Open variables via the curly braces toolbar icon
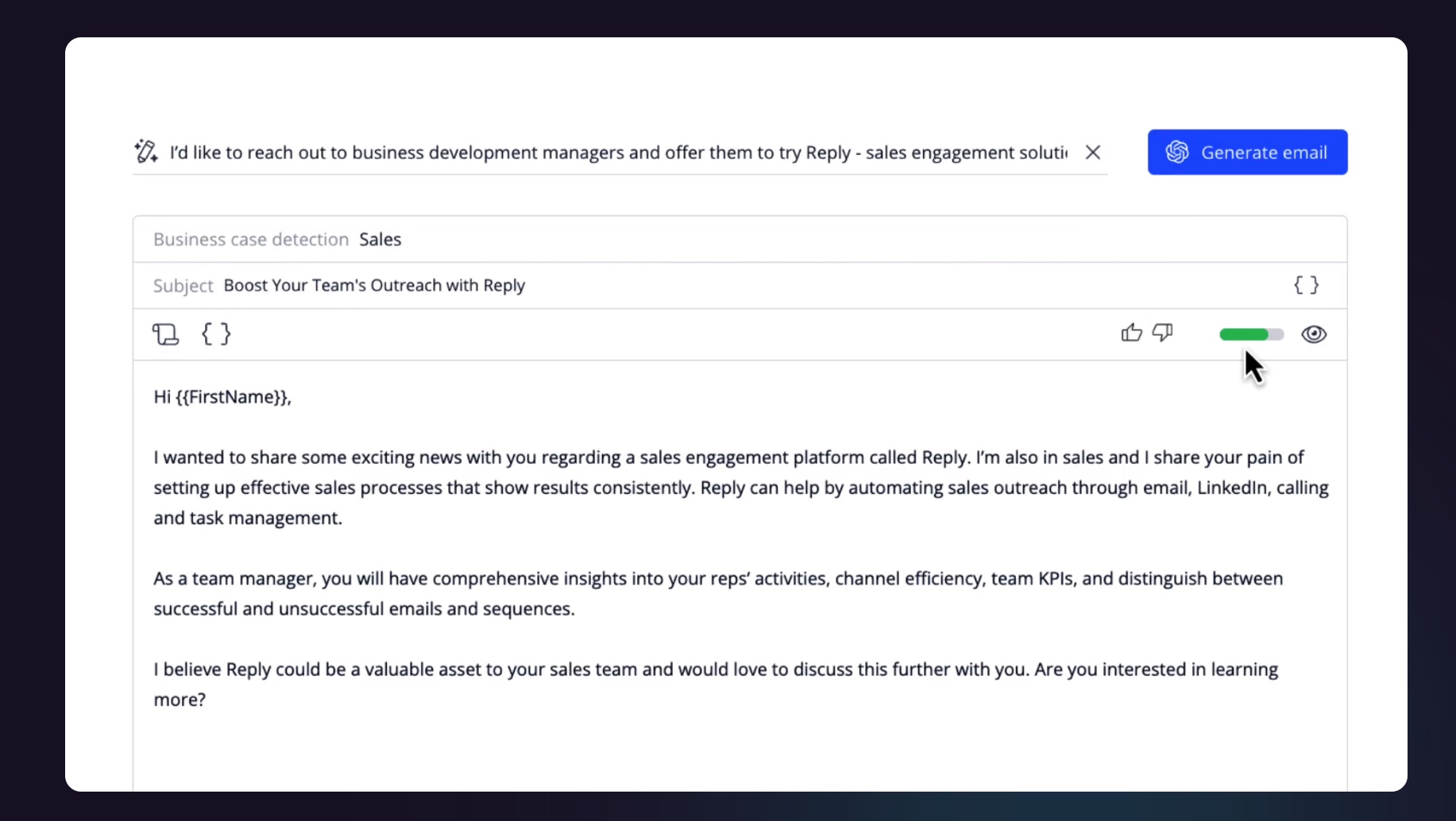This screenshot has width=1456, height=821. (216, 333)
